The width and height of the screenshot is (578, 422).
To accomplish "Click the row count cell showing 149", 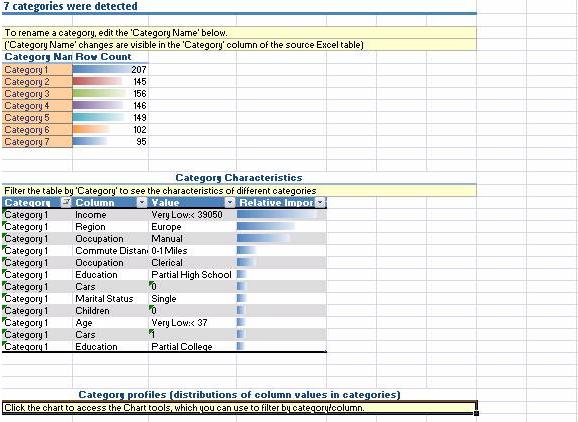I will (x=111, y=118).
